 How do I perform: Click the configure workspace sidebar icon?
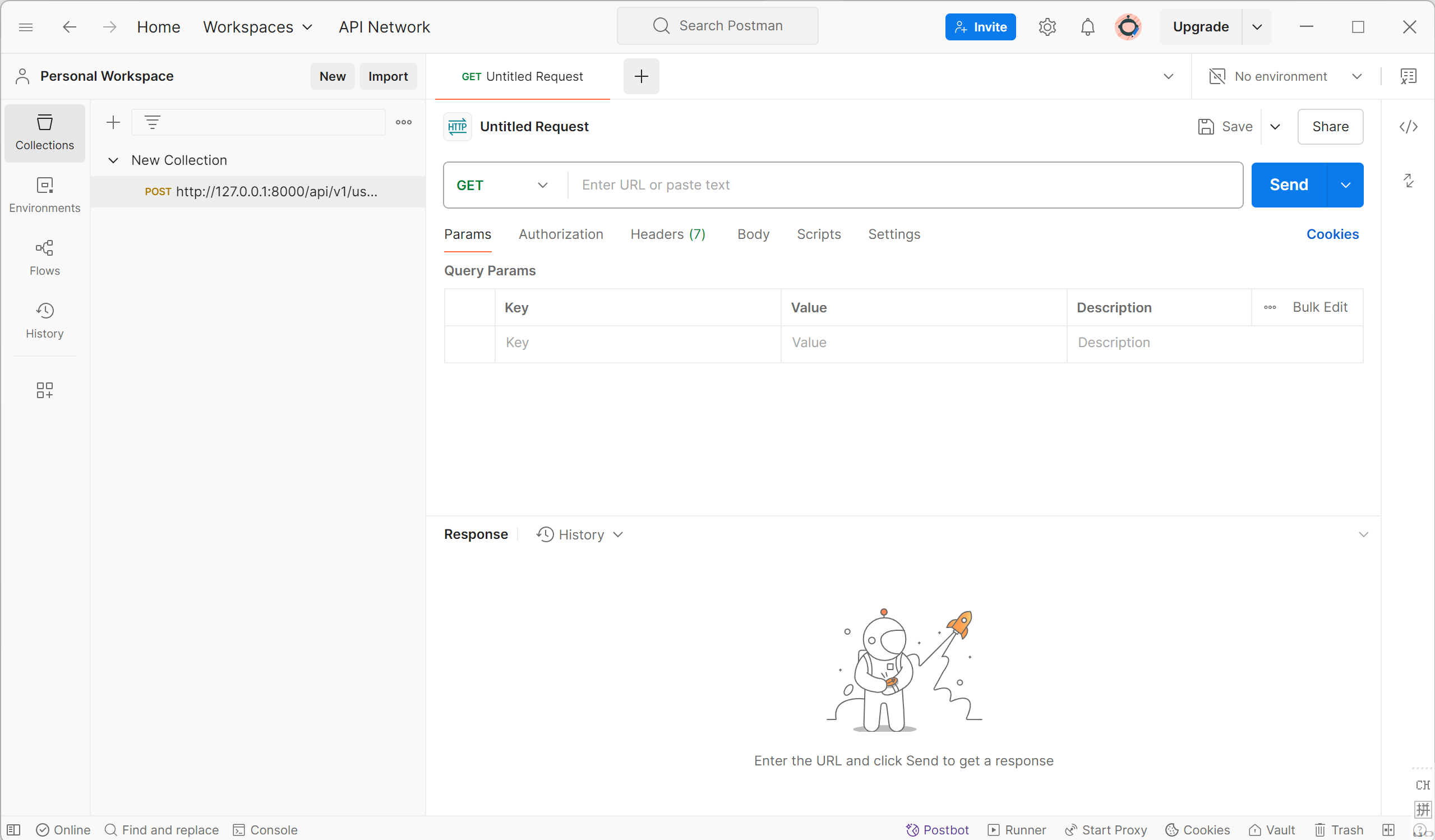click(x=44, y=390)
